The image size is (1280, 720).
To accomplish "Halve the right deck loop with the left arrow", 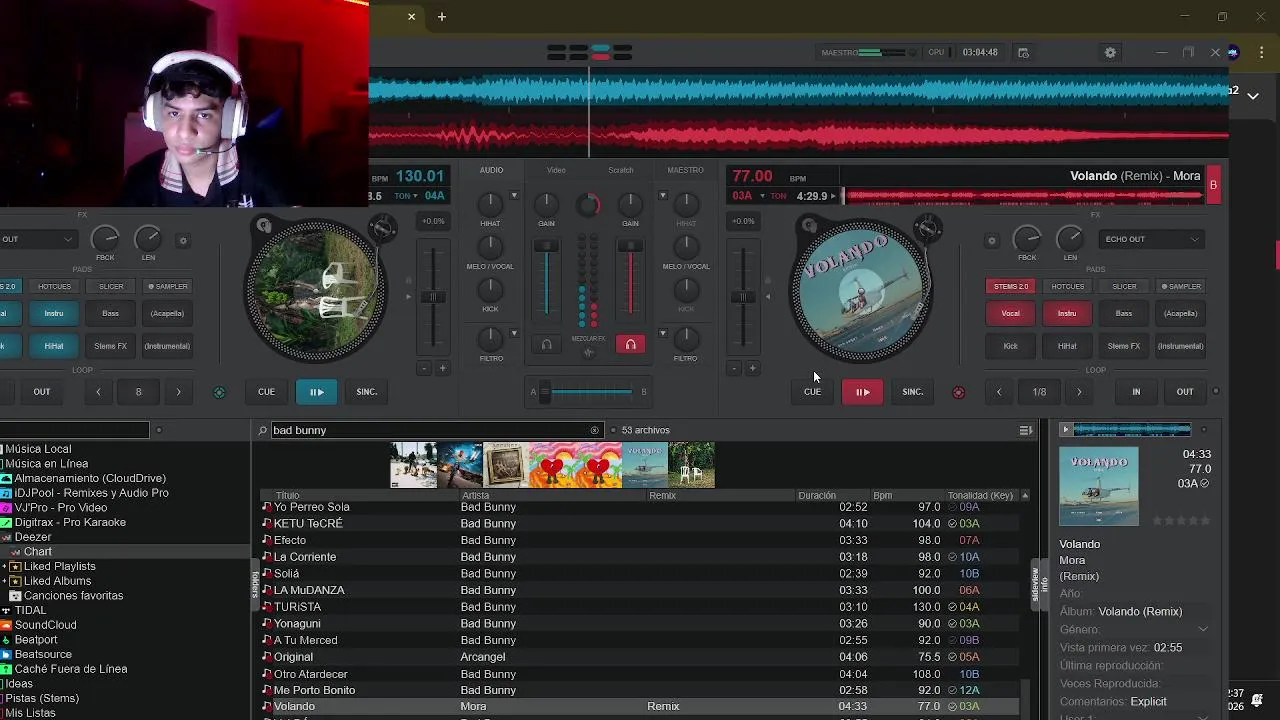I will (998, 392).
